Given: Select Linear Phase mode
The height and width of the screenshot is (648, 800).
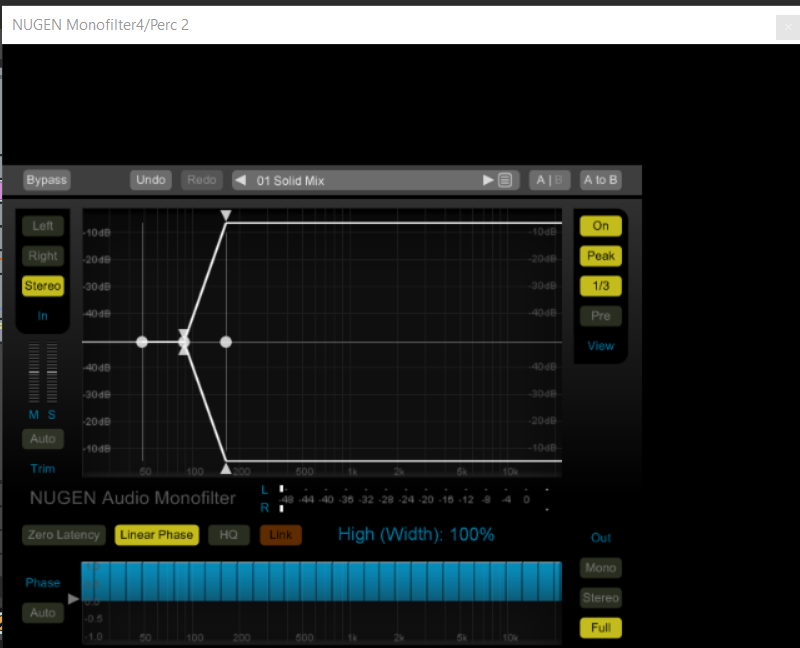Looking at the screenshot, I should point(157,535).
